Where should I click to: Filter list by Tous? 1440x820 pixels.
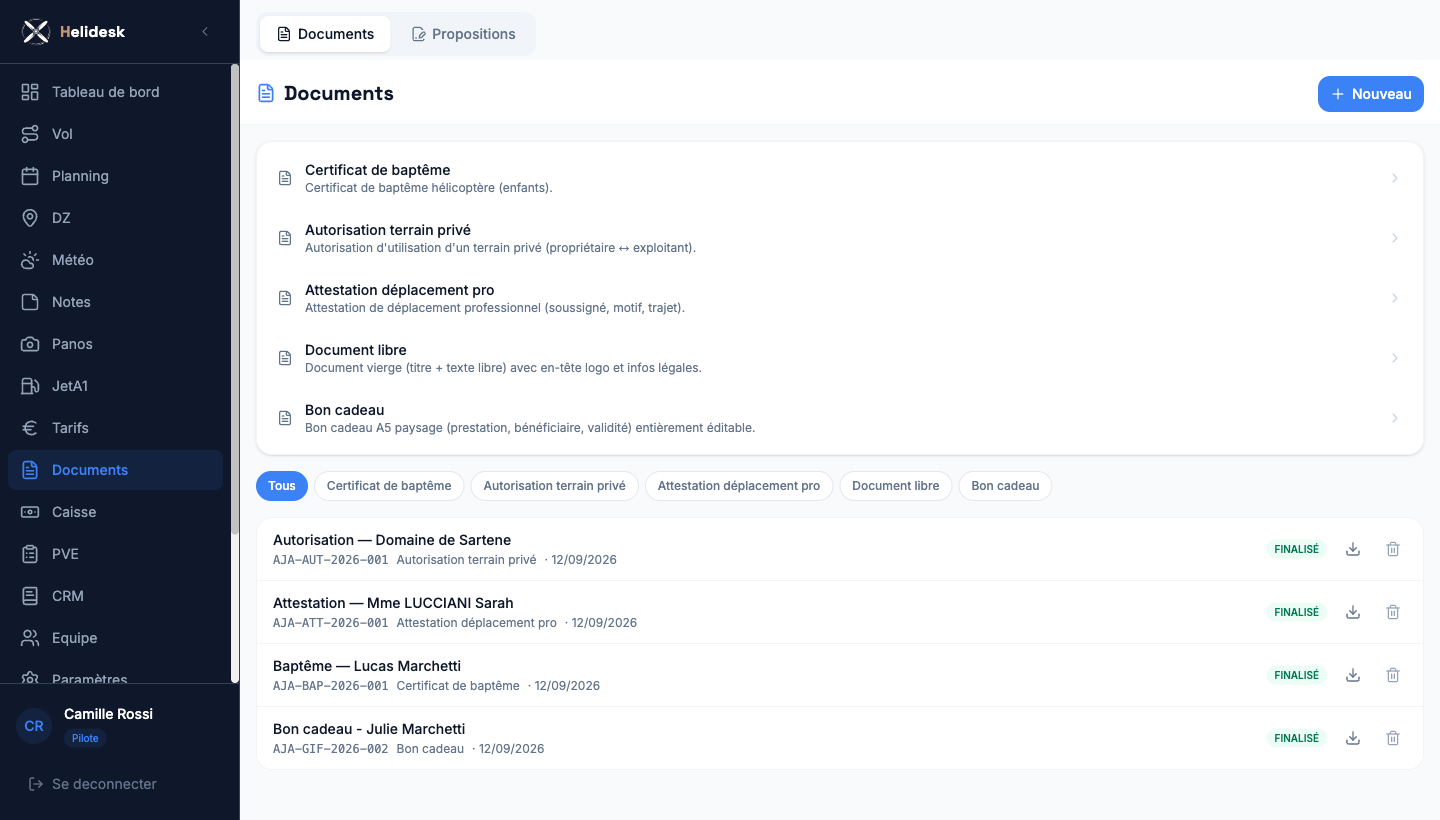pyautogui.click(x=282, y=486)
